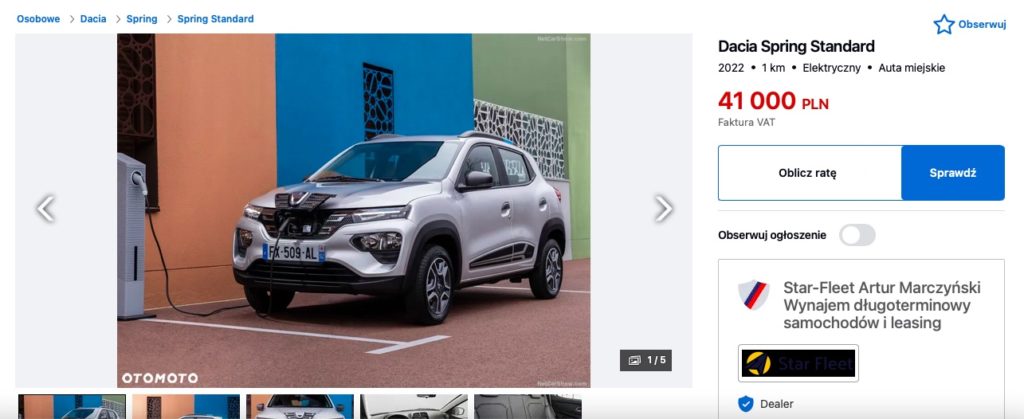Open the Osobowe breadcrumb

(38, 19)
